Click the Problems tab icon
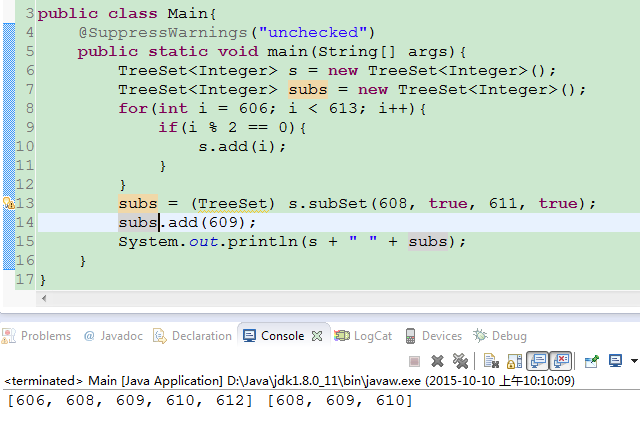Viewport: 640px width, 433px height. 8,336
